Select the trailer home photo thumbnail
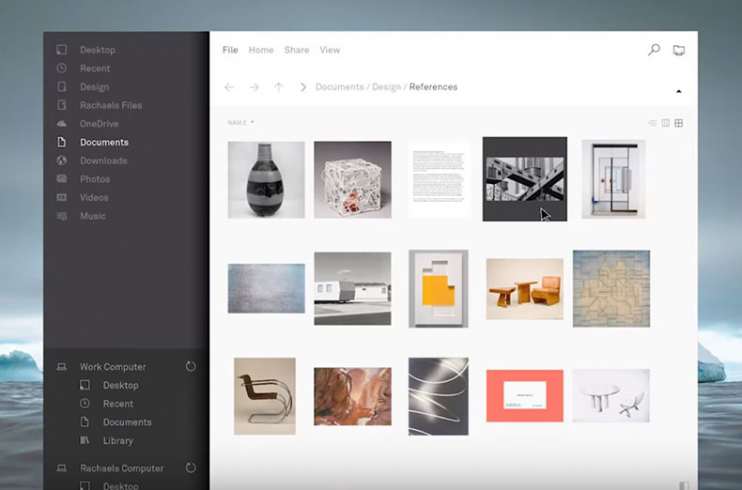This screenshot has width=742, height=490. pyautogui.click(x=353, y=289)
